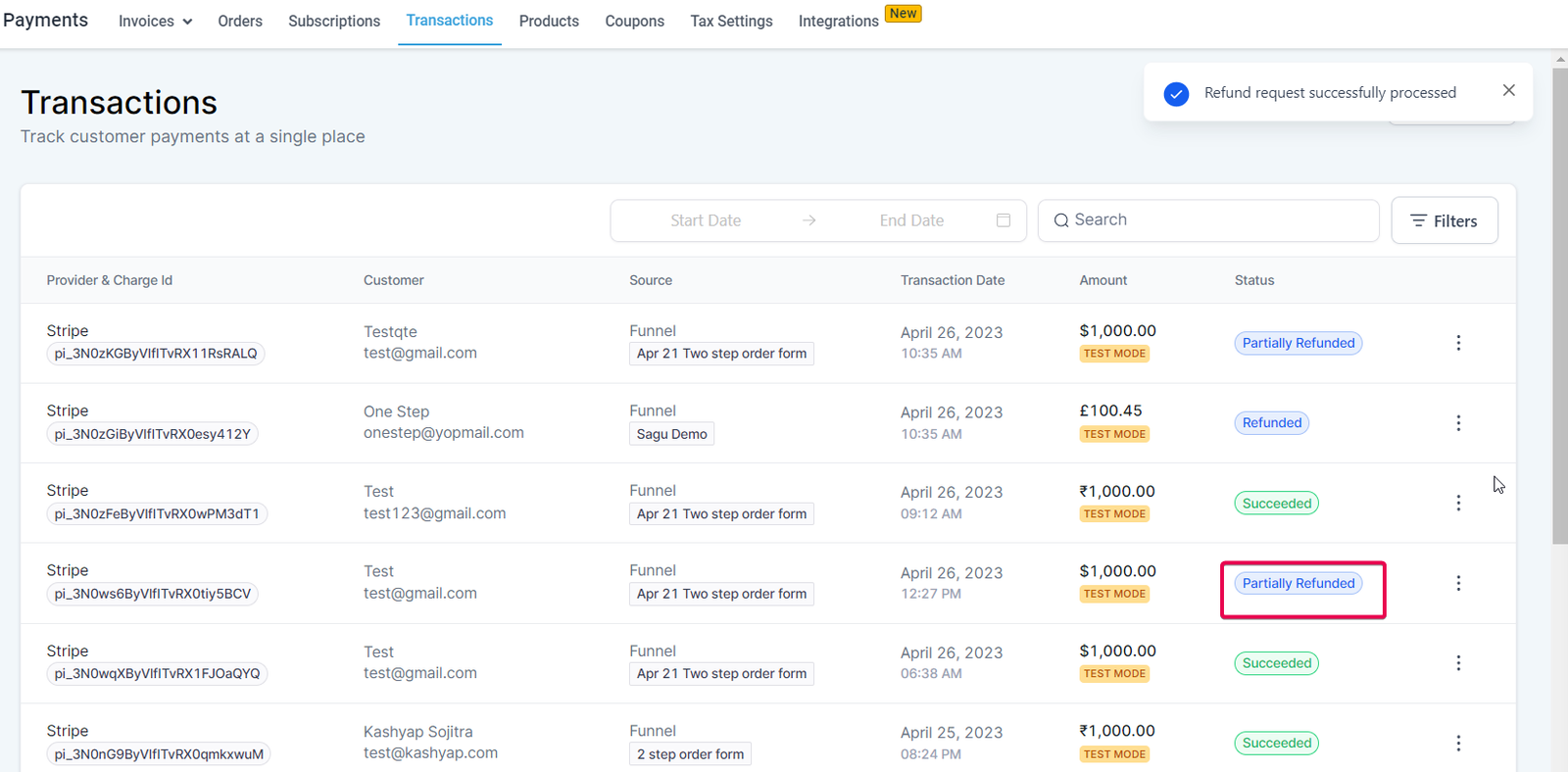Image resolution: width=1568 pixels, height=772 pixels.
Task: Open actions menu for 06:38 AM transaction
Action: (x=1458, y=663)
